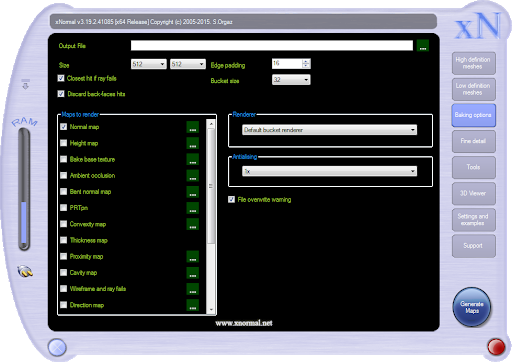512x362 pixels.
Task: Open Fine detail tab
Action: (473, 141)
